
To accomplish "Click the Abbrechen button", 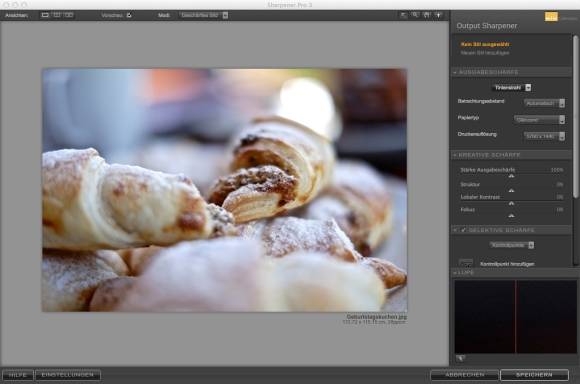I will 465,375.
